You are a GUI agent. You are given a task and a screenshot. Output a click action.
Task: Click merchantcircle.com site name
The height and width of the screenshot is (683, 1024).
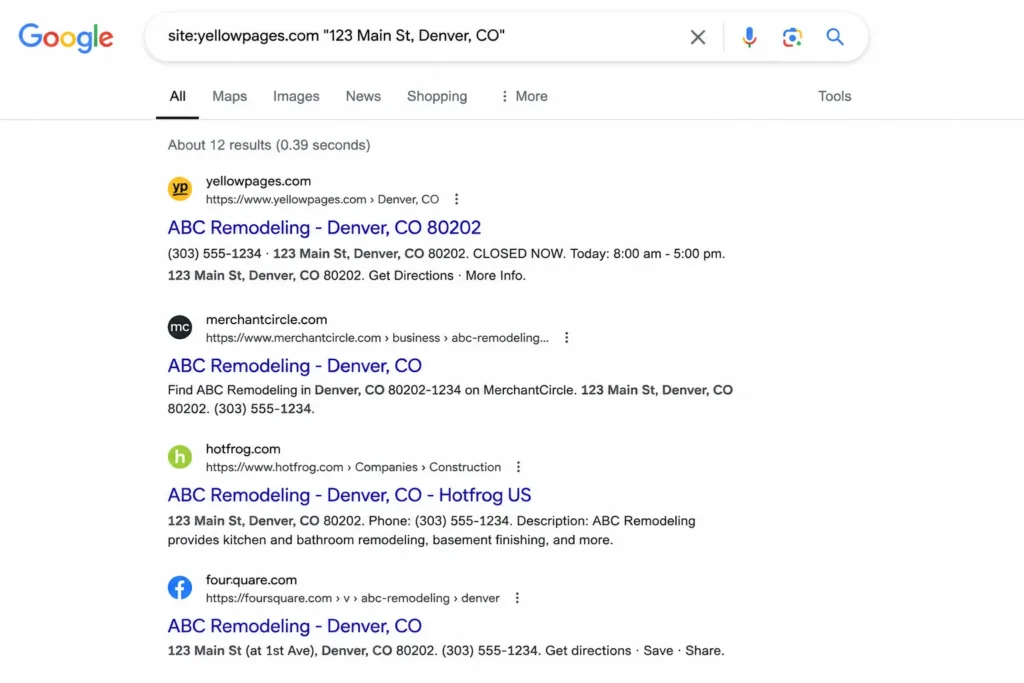click(x=266, y=319)
